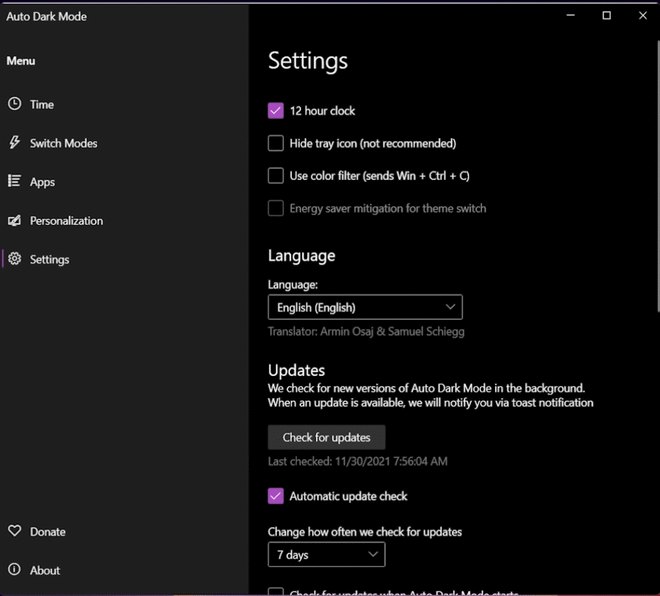Click the vertical scrollbar on right edge

[x=658, y=176]
